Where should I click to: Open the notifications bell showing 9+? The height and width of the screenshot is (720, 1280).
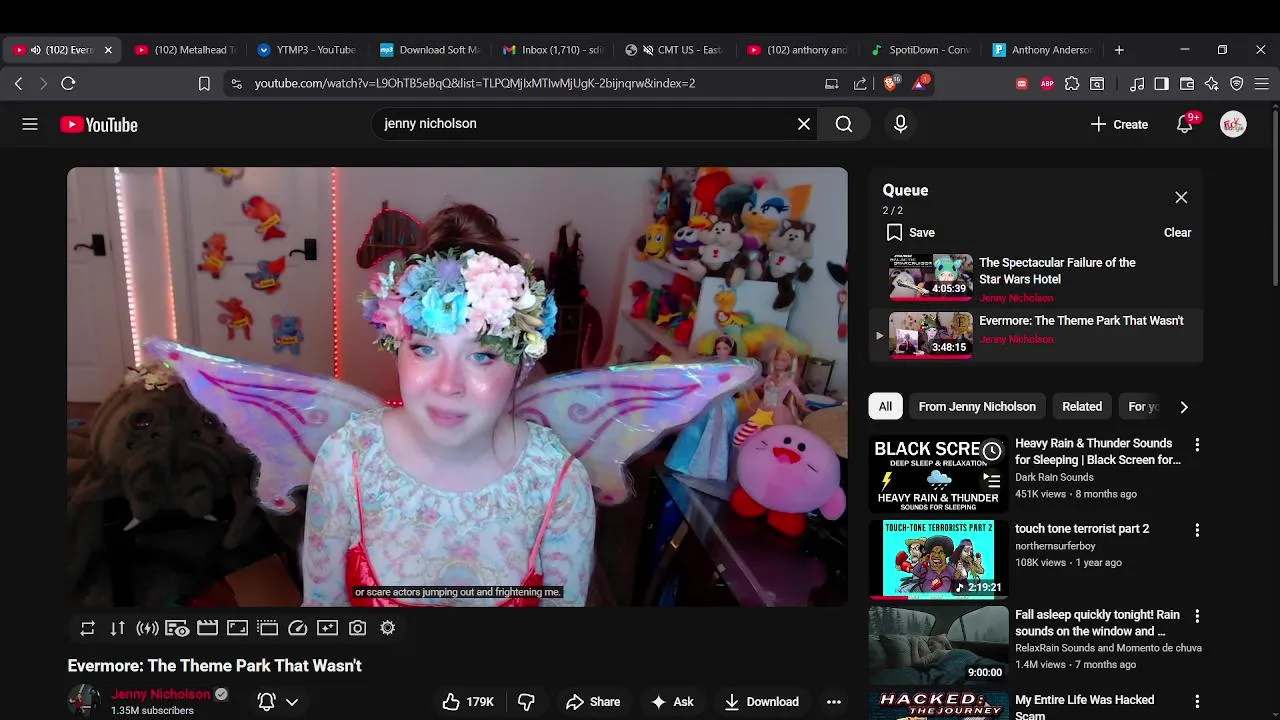click(1185, 124)
